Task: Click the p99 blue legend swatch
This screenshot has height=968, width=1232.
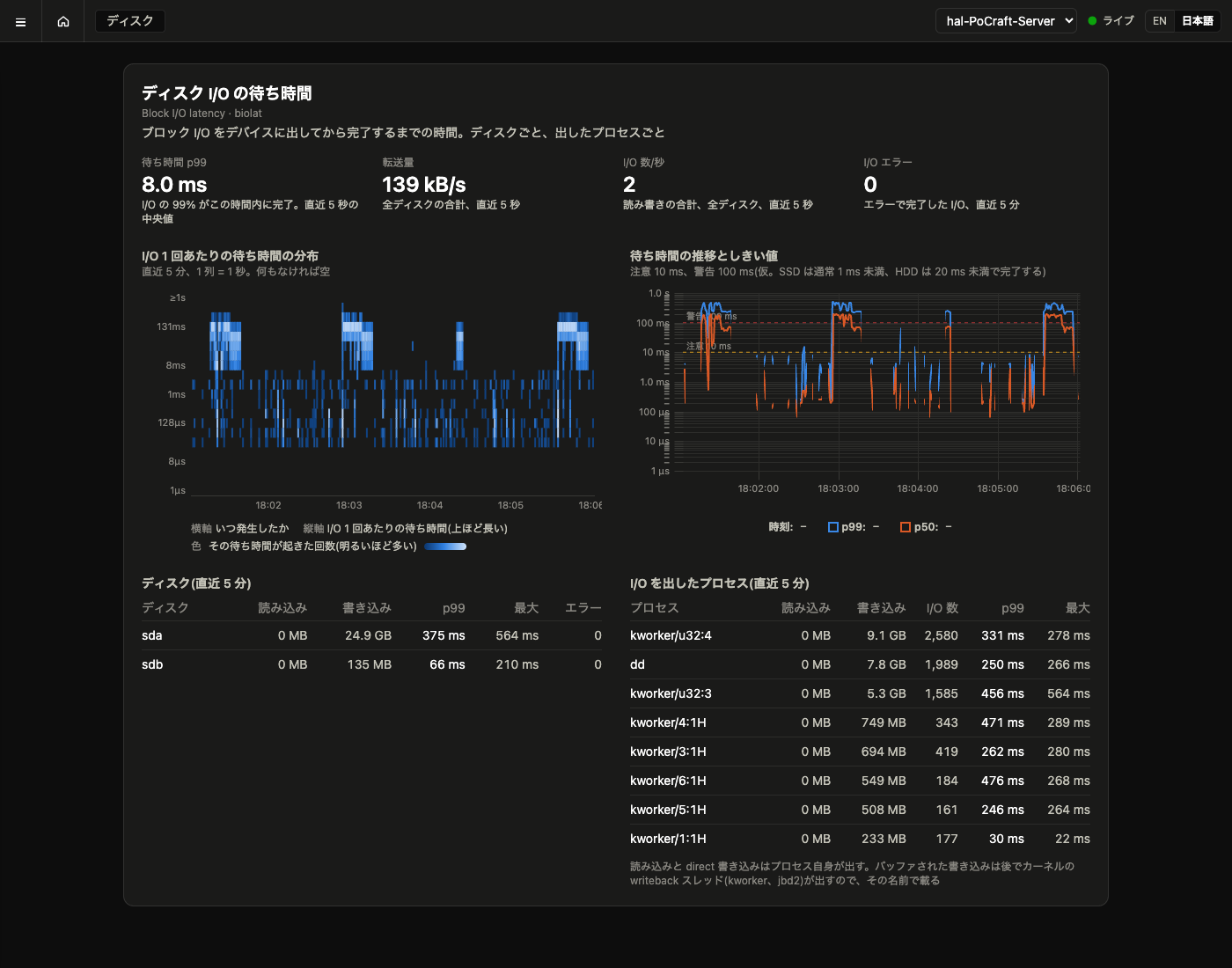Action: (833, 527)
